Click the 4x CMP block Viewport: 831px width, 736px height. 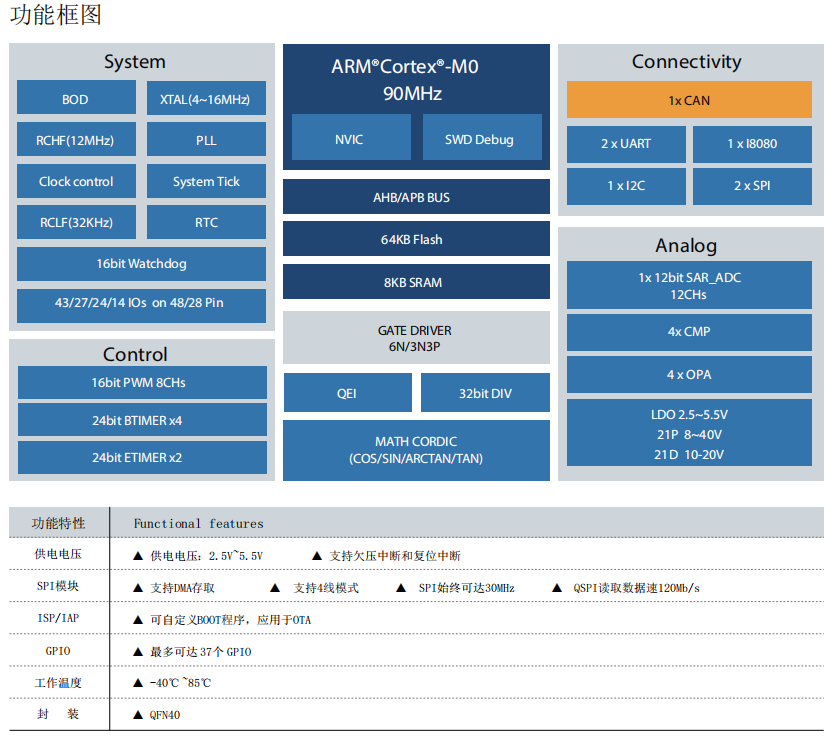689,332
